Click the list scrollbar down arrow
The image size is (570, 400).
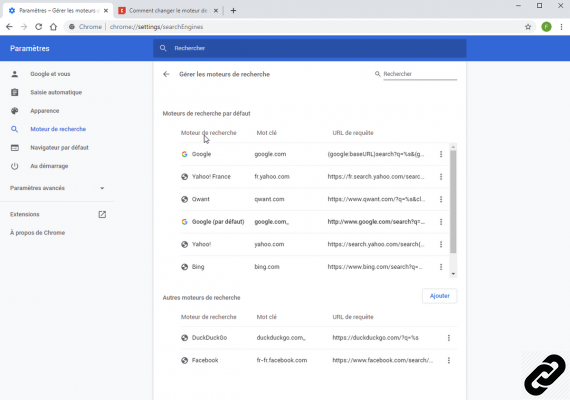453,274
